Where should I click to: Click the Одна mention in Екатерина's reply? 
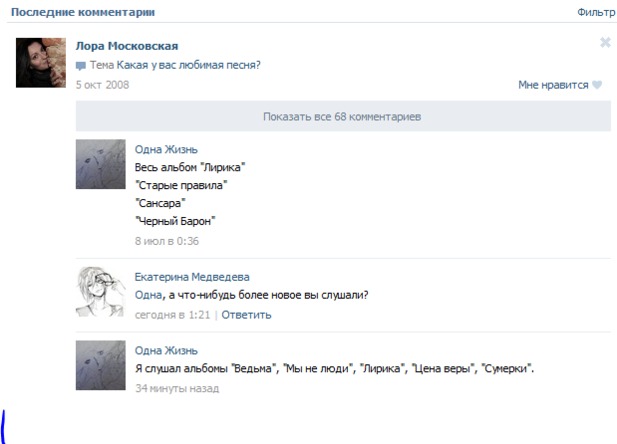pos(148,295)
